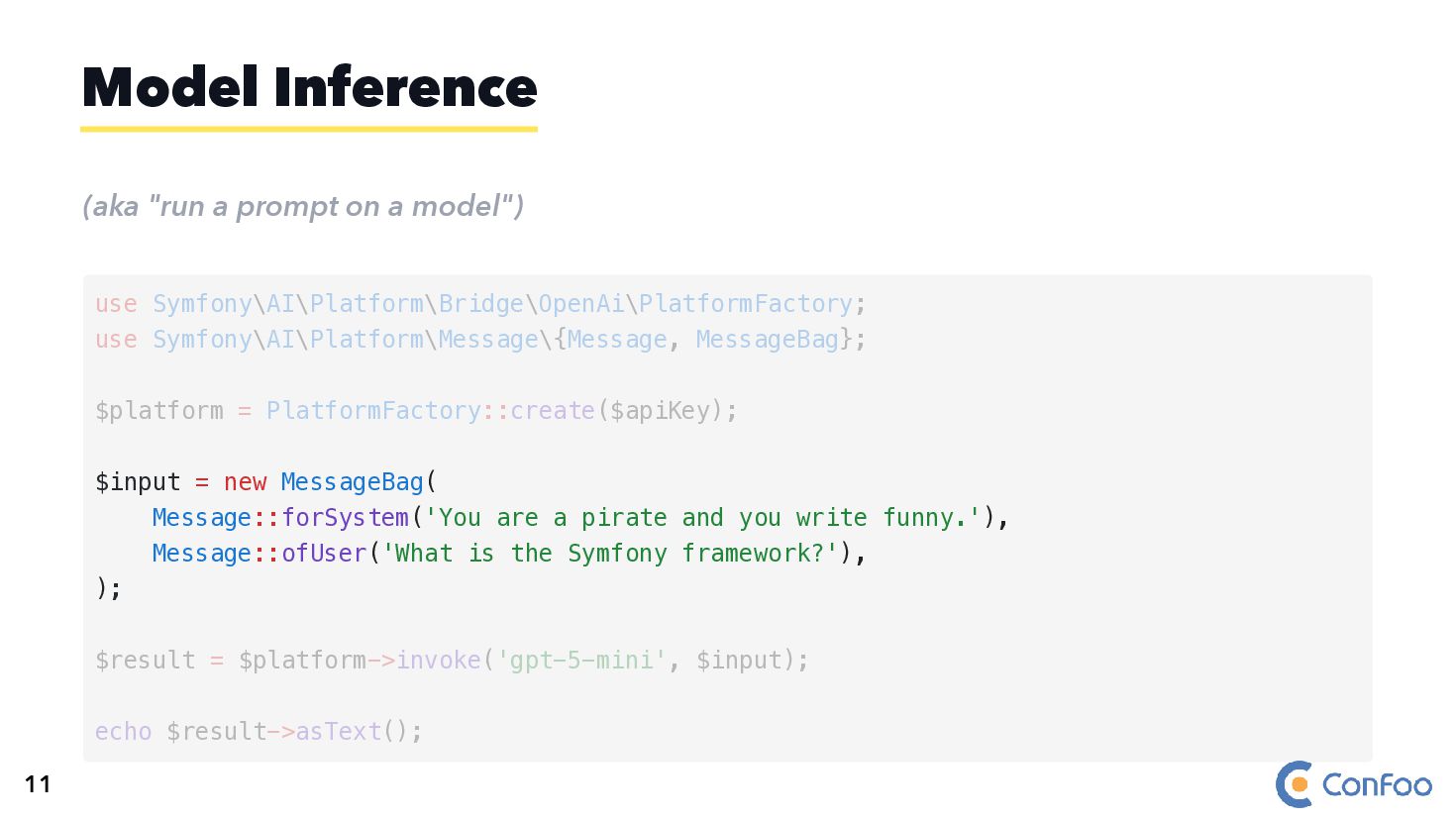Click the new keyword before MessageBag
The width and height of the screenshot is (1456, 820).
click(x=245, y=482)
